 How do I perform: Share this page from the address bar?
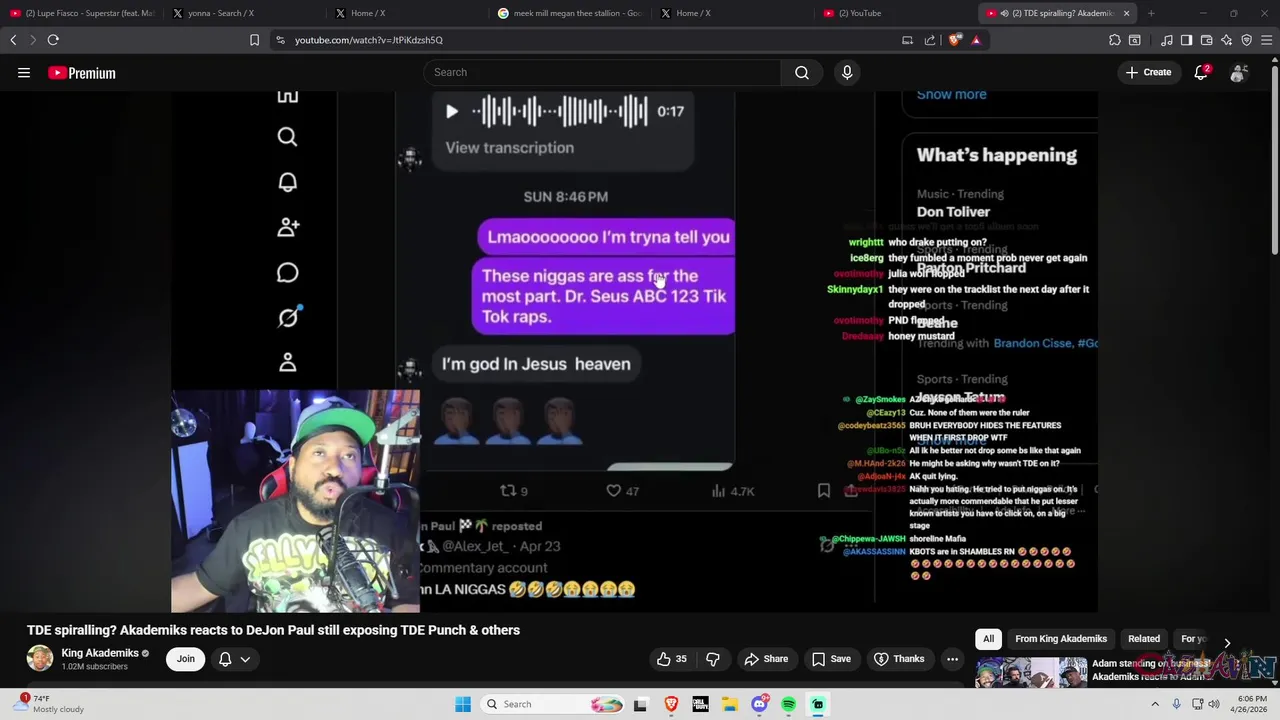click(x=930, y=40)
